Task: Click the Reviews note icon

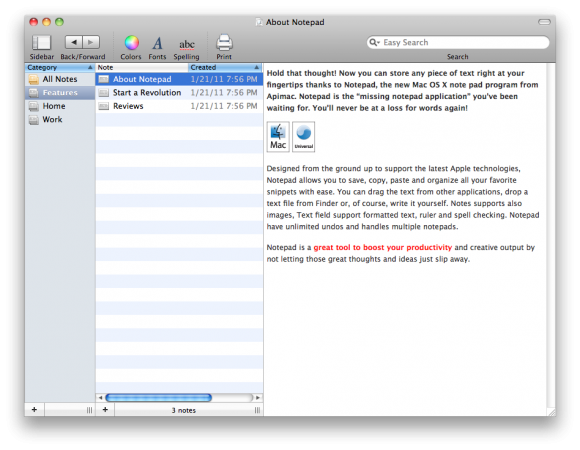Action: click(104, 106)
